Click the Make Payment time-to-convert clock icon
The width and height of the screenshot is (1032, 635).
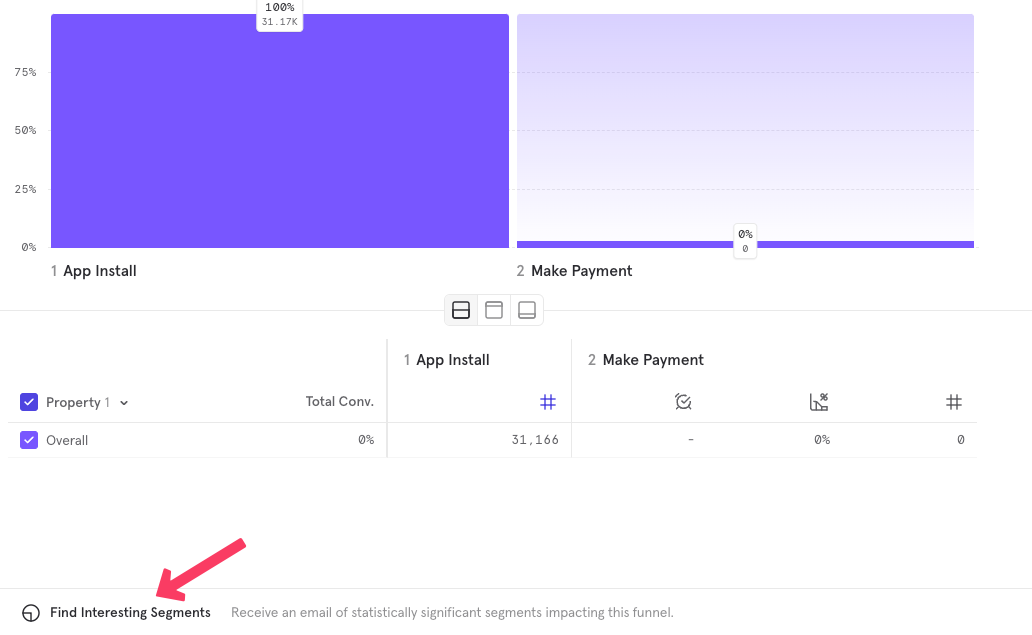click(x=683, y=402)
